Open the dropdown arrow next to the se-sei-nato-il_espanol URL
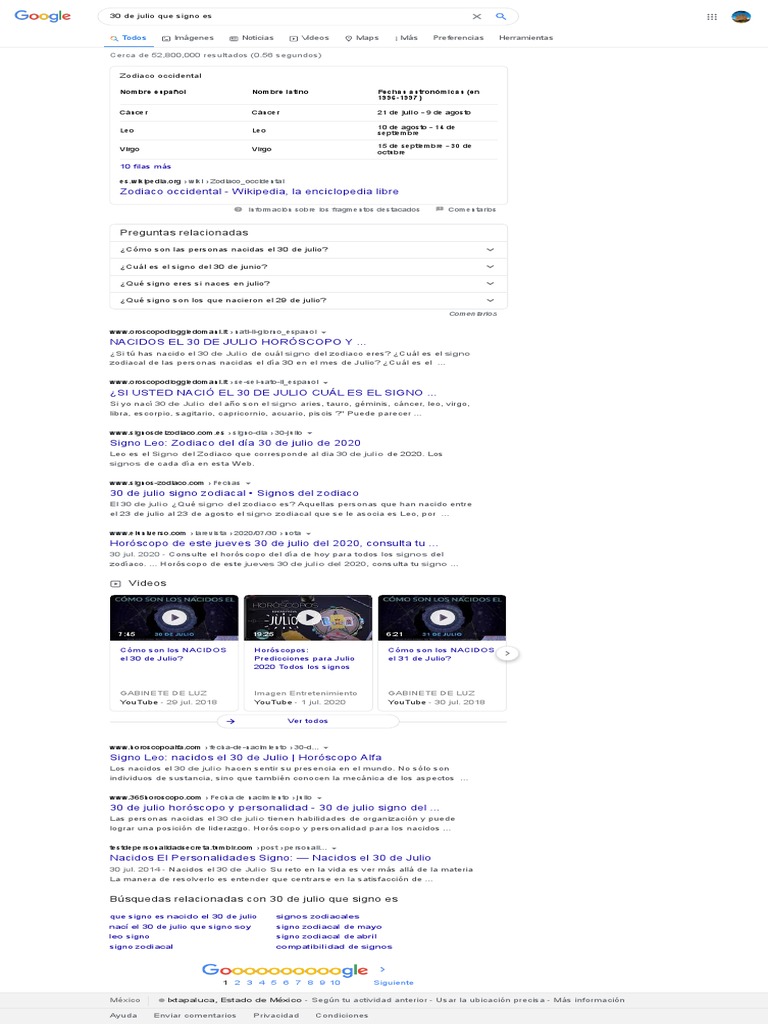 pos(326,383)
